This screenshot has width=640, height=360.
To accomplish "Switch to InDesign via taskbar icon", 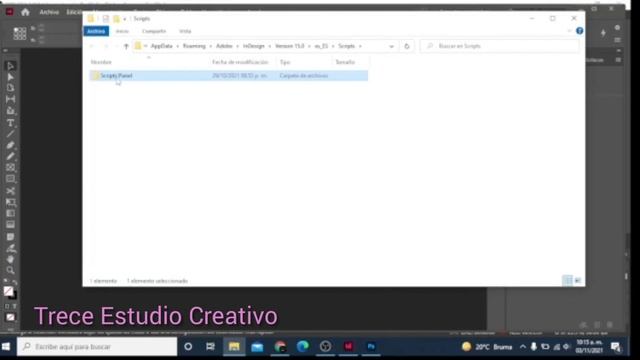I will (348, 347).
